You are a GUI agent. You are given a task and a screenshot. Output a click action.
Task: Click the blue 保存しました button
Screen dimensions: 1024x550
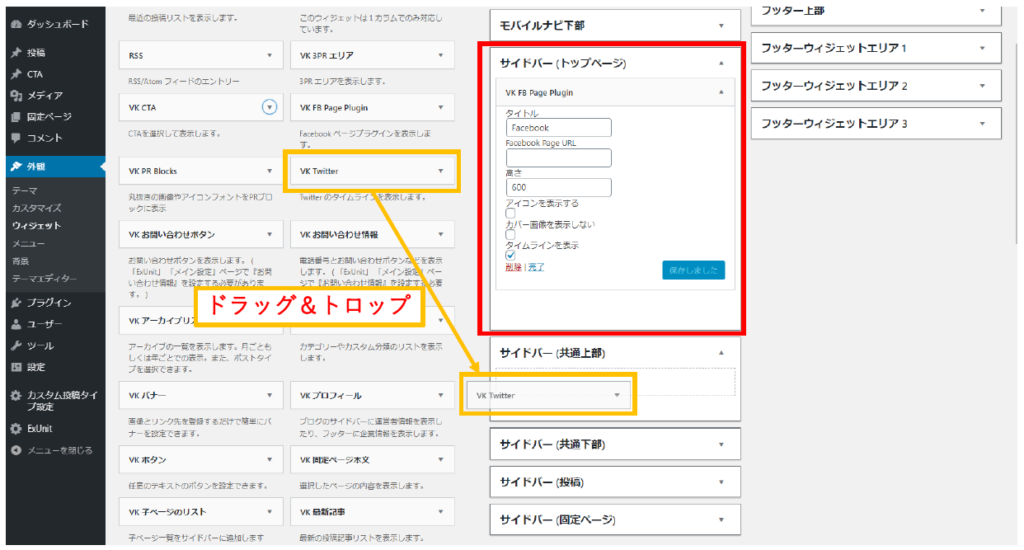(x=694, y=270)
